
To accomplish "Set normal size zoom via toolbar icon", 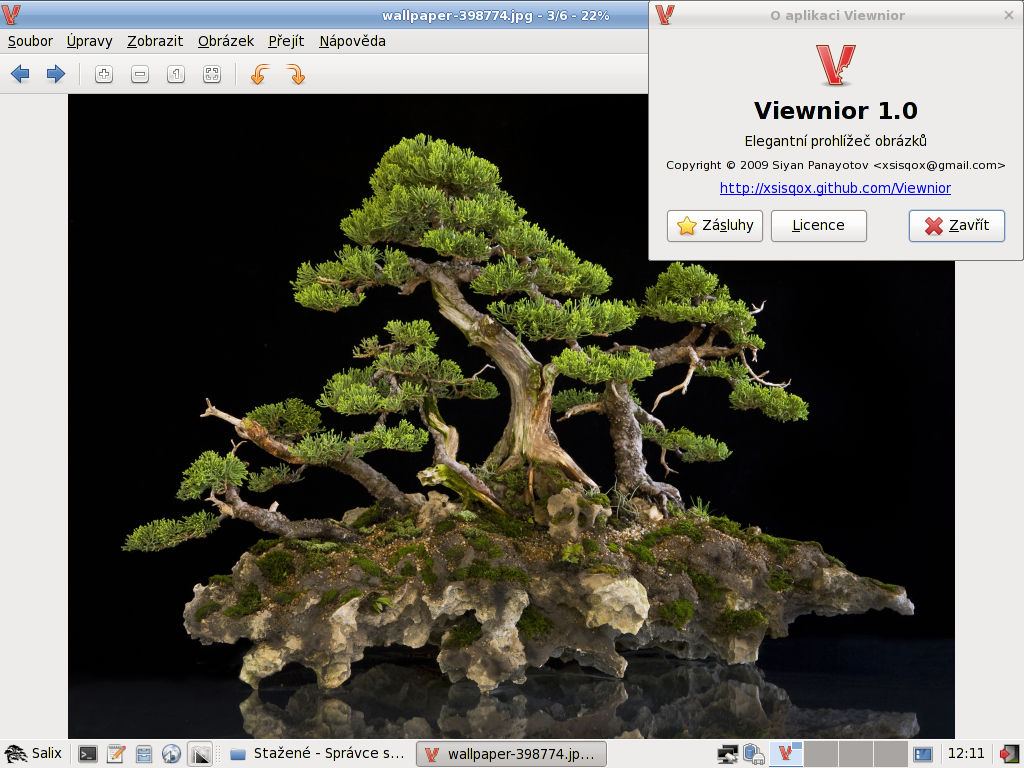I will (176, 74).
